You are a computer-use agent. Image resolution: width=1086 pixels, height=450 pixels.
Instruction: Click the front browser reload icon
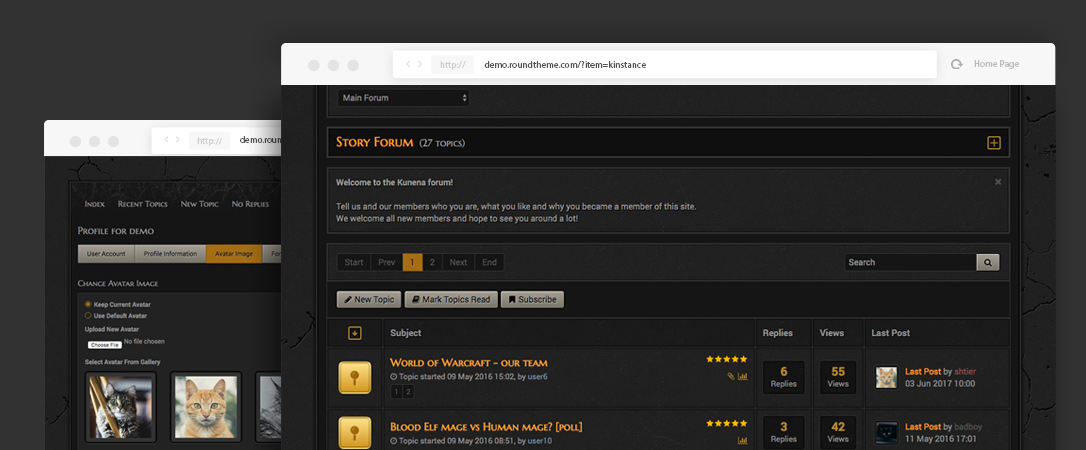(956, 64)
